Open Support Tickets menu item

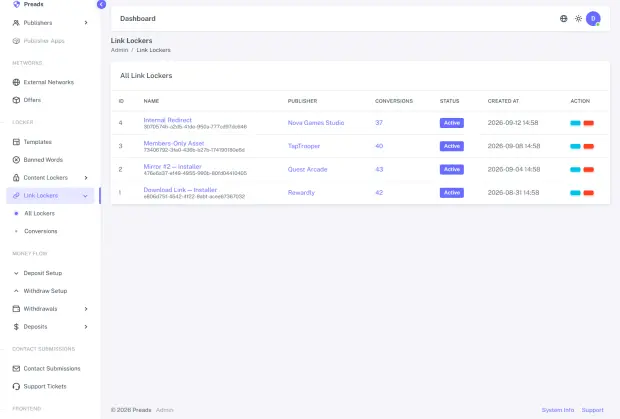click(45, 386)
